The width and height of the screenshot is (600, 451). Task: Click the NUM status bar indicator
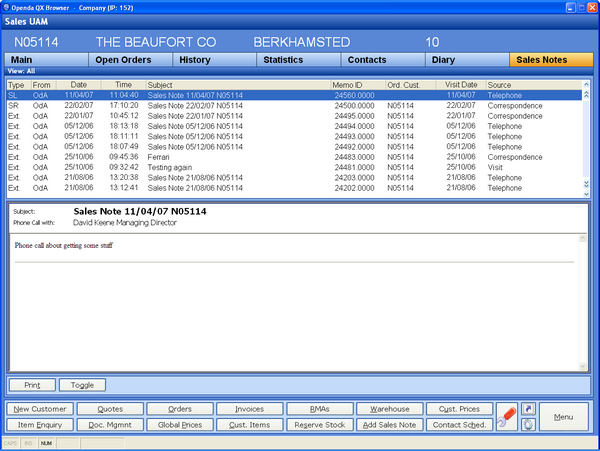tap(46, 443)
